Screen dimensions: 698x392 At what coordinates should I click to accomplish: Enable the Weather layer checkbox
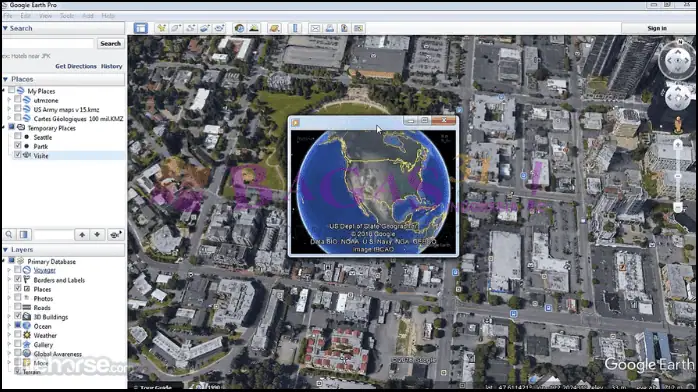(17, 334)
